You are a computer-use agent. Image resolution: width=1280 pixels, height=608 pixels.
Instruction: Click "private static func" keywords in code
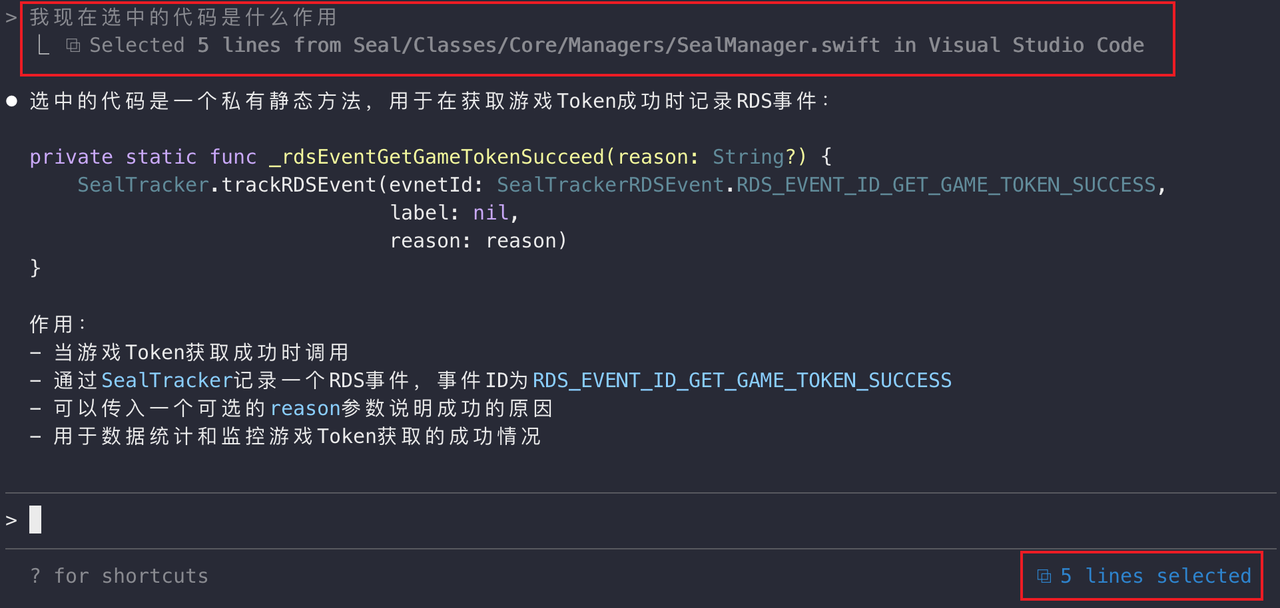(x=128, y=157)
